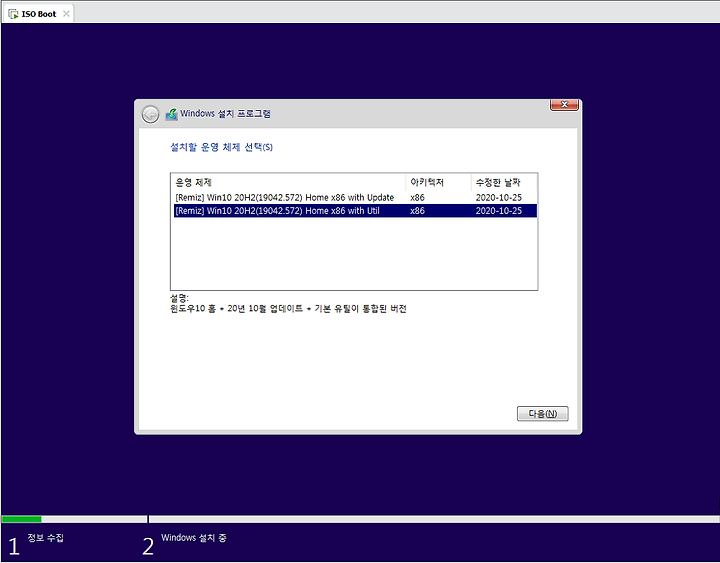The width and height of the screenshot is (720, 563).
Task: Click date 2020-10-25 in the Update row
Action: (499, 197)
